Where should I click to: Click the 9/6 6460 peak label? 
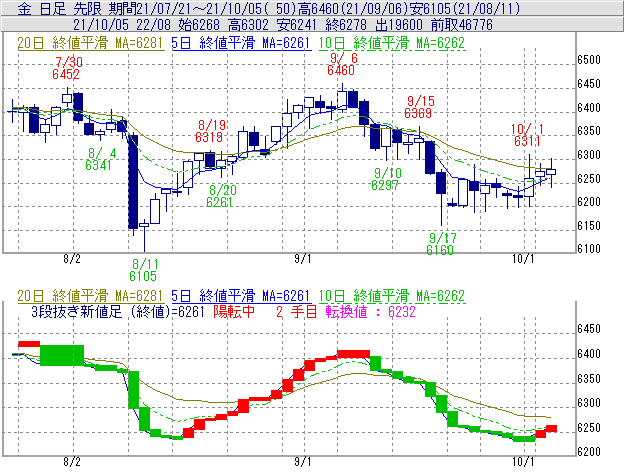pos(341,64)
